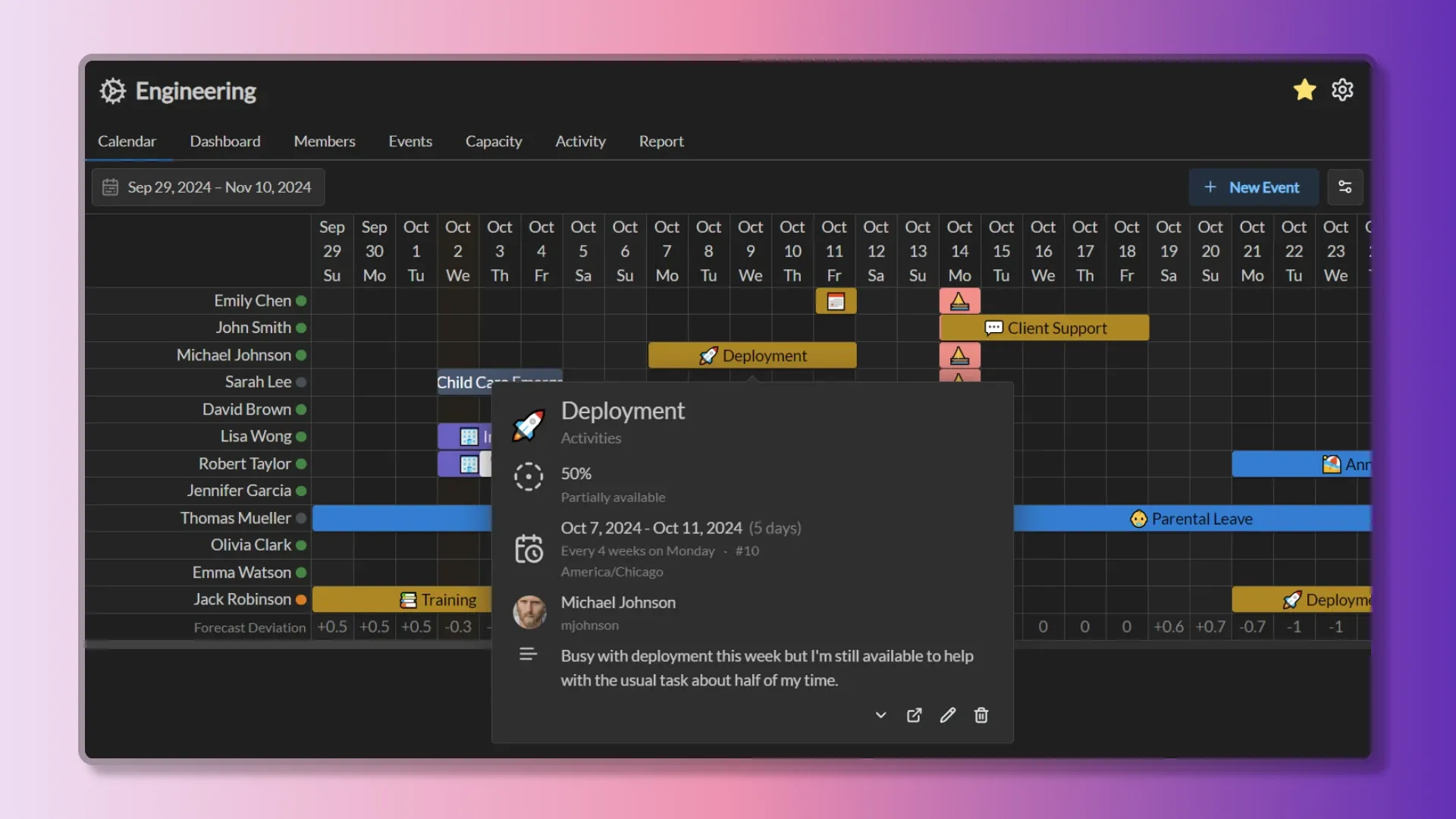Click the New Event button
The image size is (1456, 819).
click(x=1252, y=187)
